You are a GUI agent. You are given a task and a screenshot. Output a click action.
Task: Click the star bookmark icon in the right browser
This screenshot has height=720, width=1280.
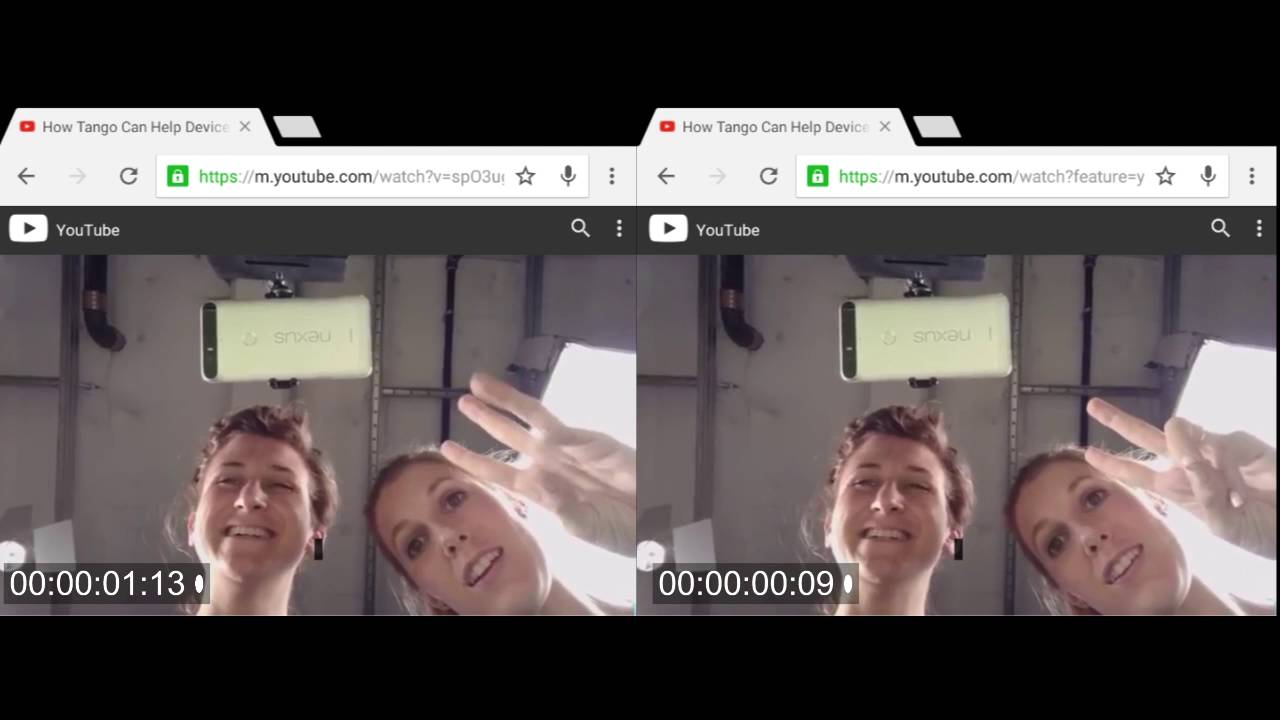tap(1165, 176)
